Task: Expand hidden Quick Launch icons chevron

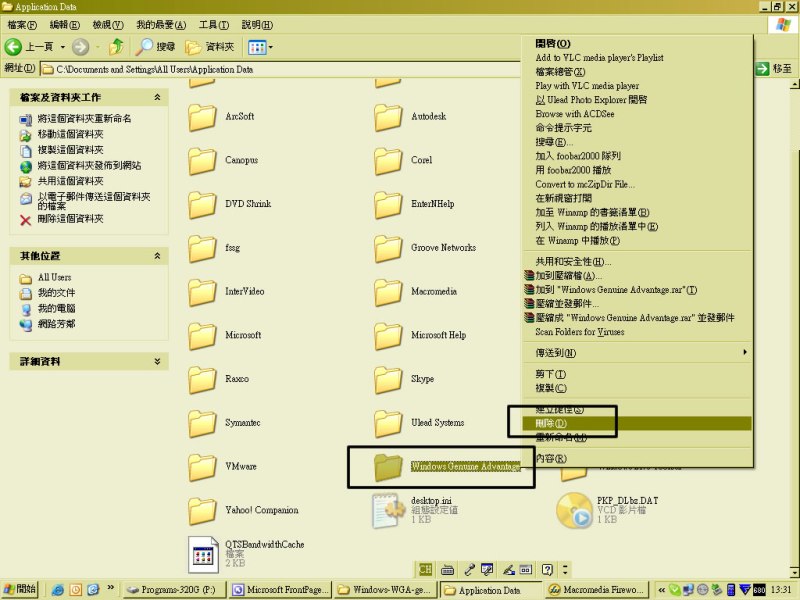Action: [111, 588]
